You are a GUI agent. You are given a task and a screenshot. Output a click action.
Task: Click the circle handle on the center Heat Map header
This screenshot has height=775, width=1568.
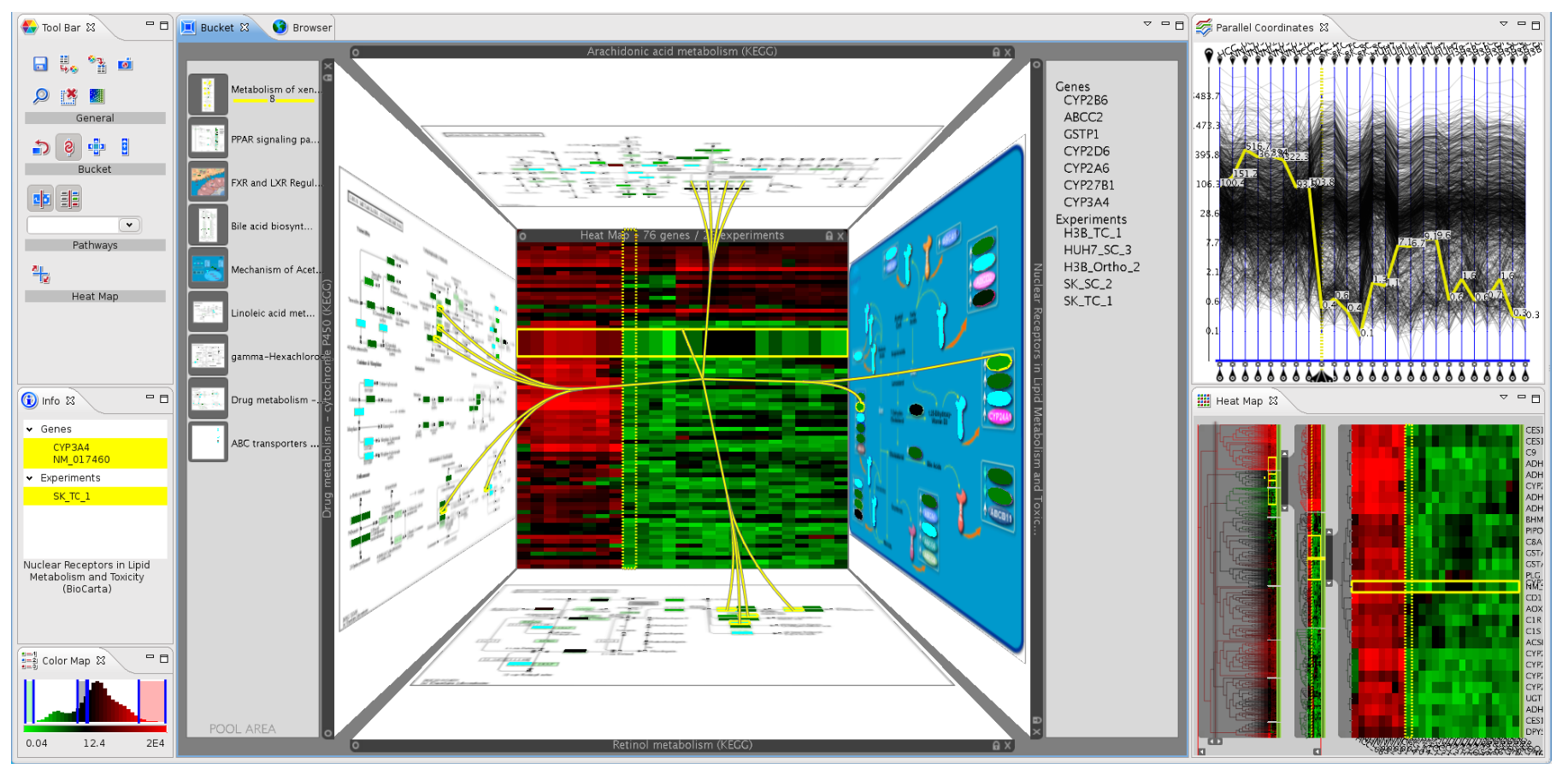pyautogui.click(x=522, y=236)
